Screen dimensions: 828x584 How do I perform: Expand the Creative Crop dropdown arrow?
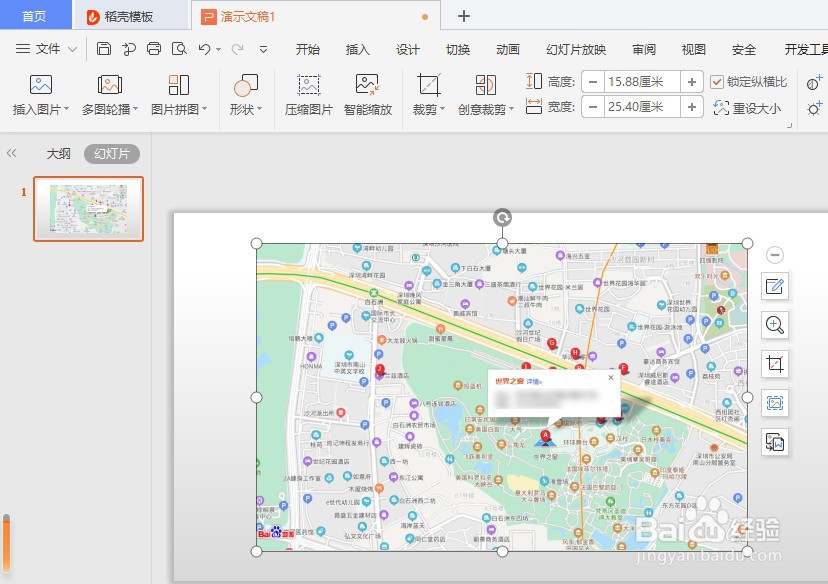click(x=511, y=109)
